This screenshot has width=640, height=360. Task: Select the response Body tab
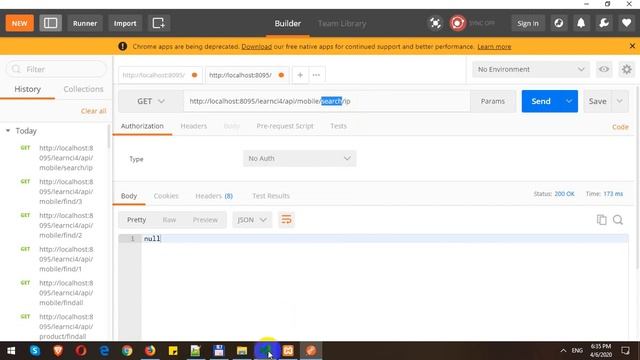(129, 196)
